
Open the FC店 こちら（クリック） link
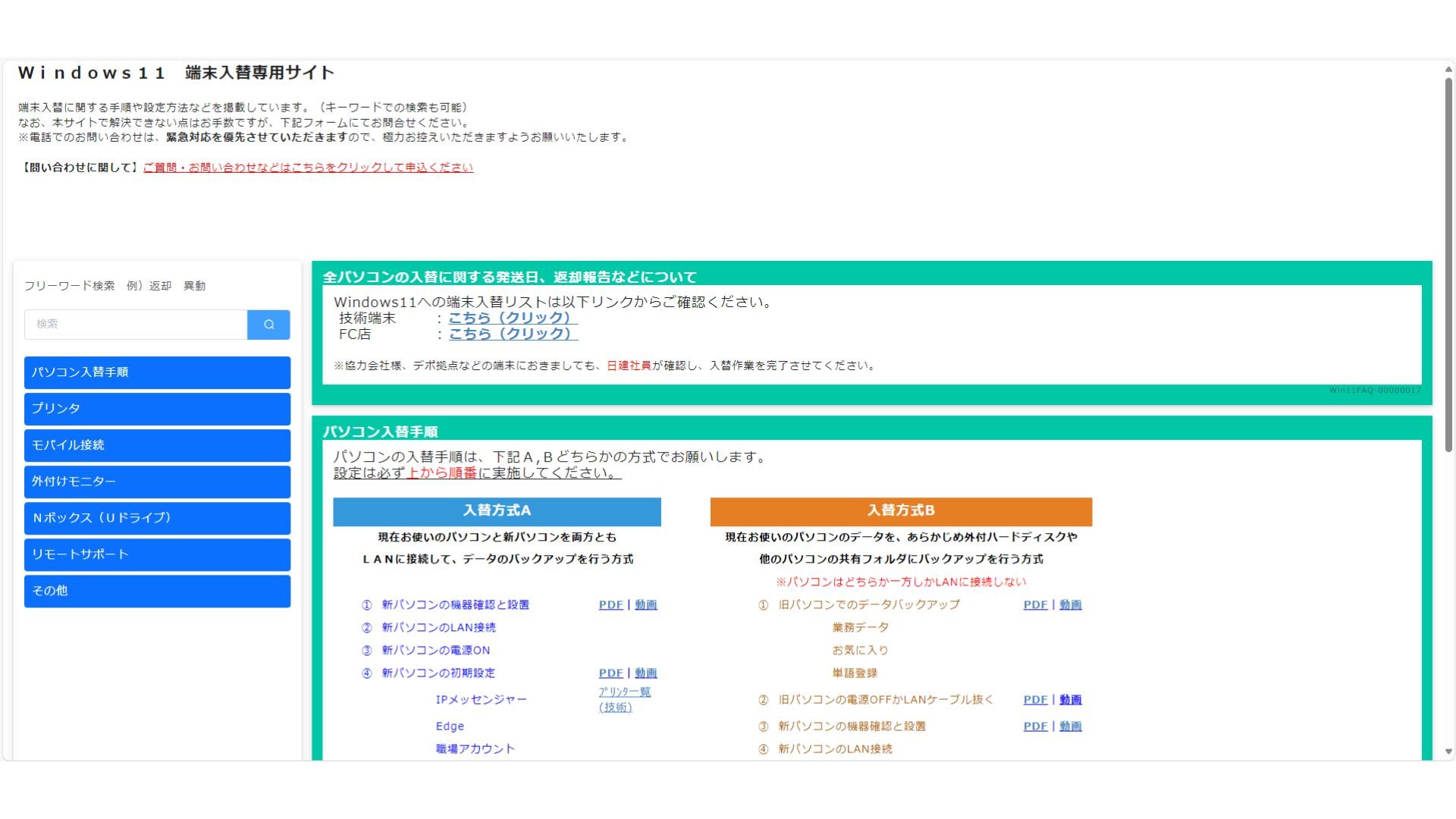pos(513,334)
